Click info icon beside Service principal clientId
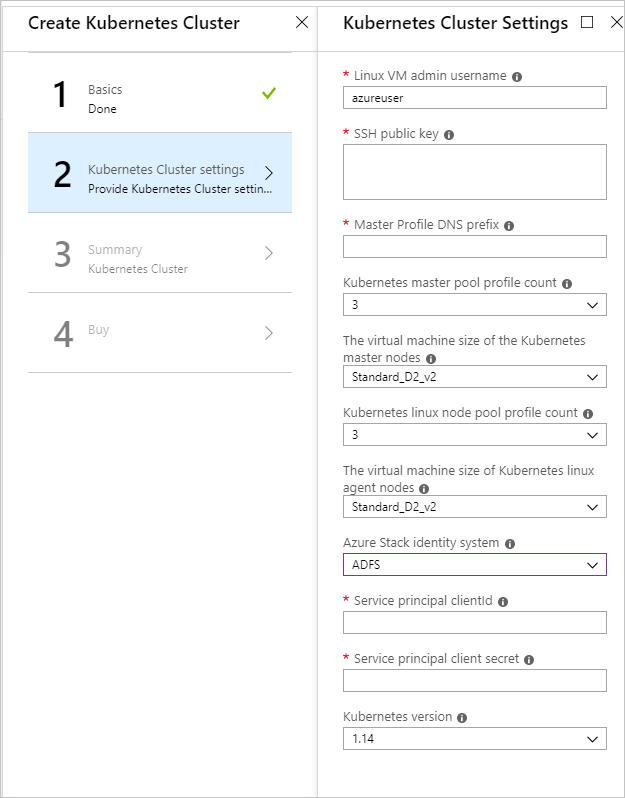 pos(503,602)
